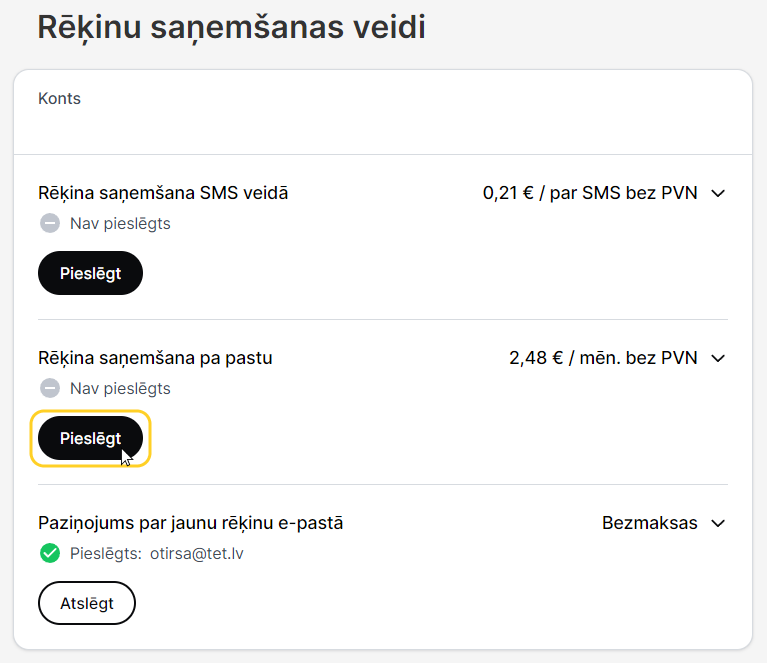Click the 0,21 € par SMS price text
767x663 pixels.
590,193
